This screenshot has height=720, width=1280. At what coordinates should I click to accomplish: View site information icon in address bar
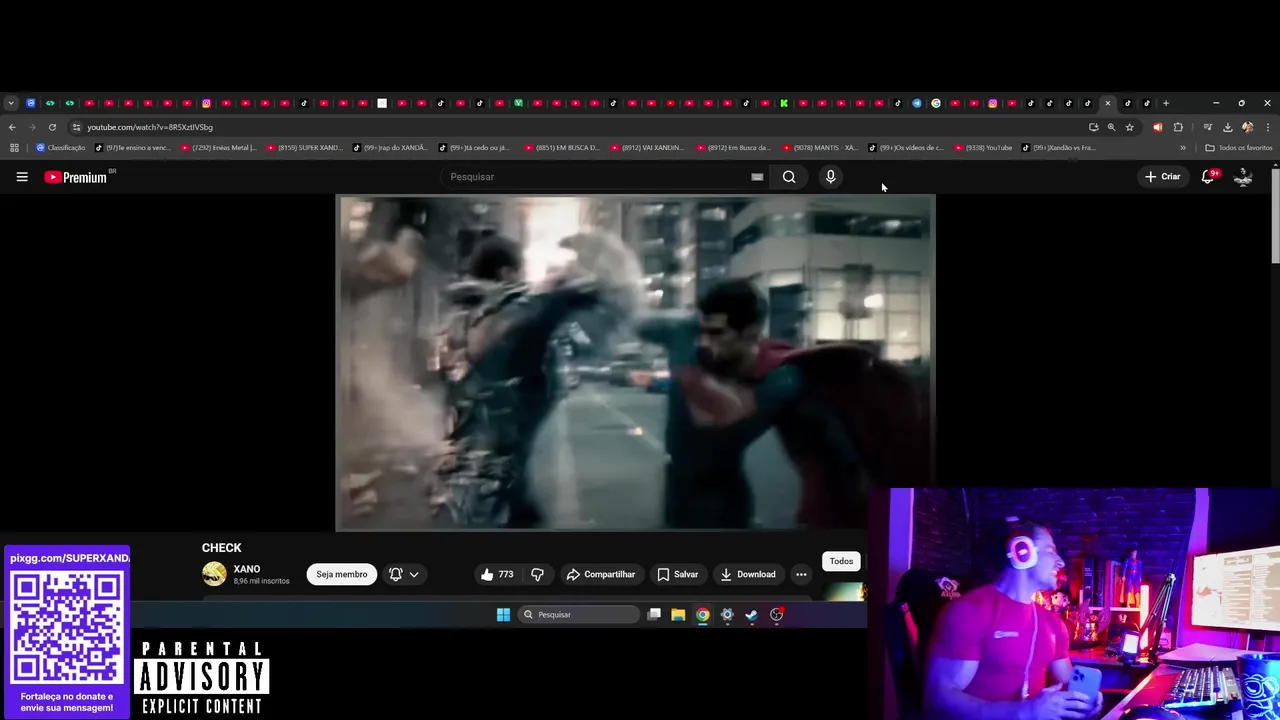click(x=76, y=127)
